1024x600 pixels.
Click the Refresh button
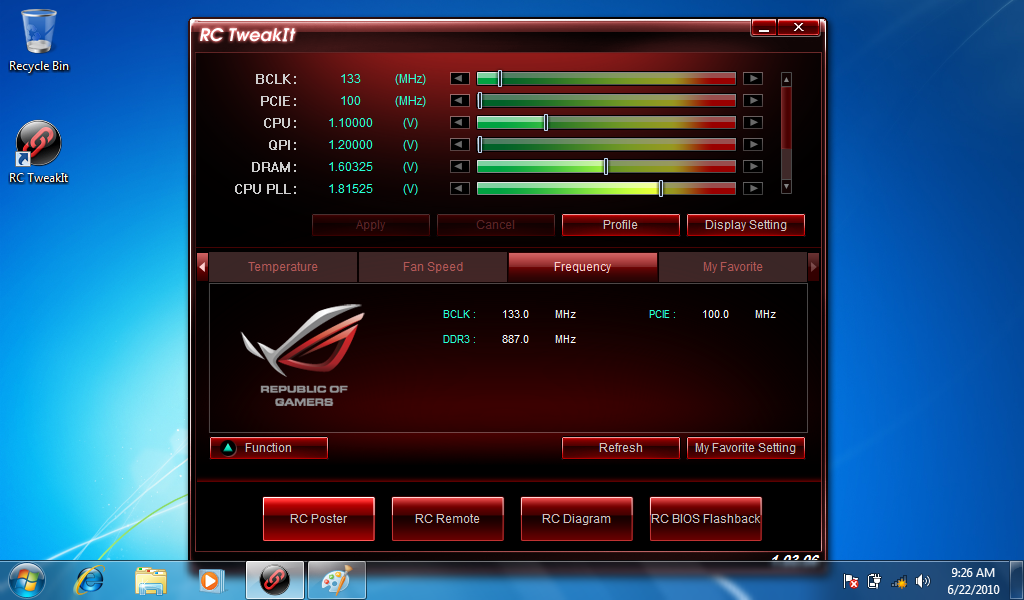point(620,448)
